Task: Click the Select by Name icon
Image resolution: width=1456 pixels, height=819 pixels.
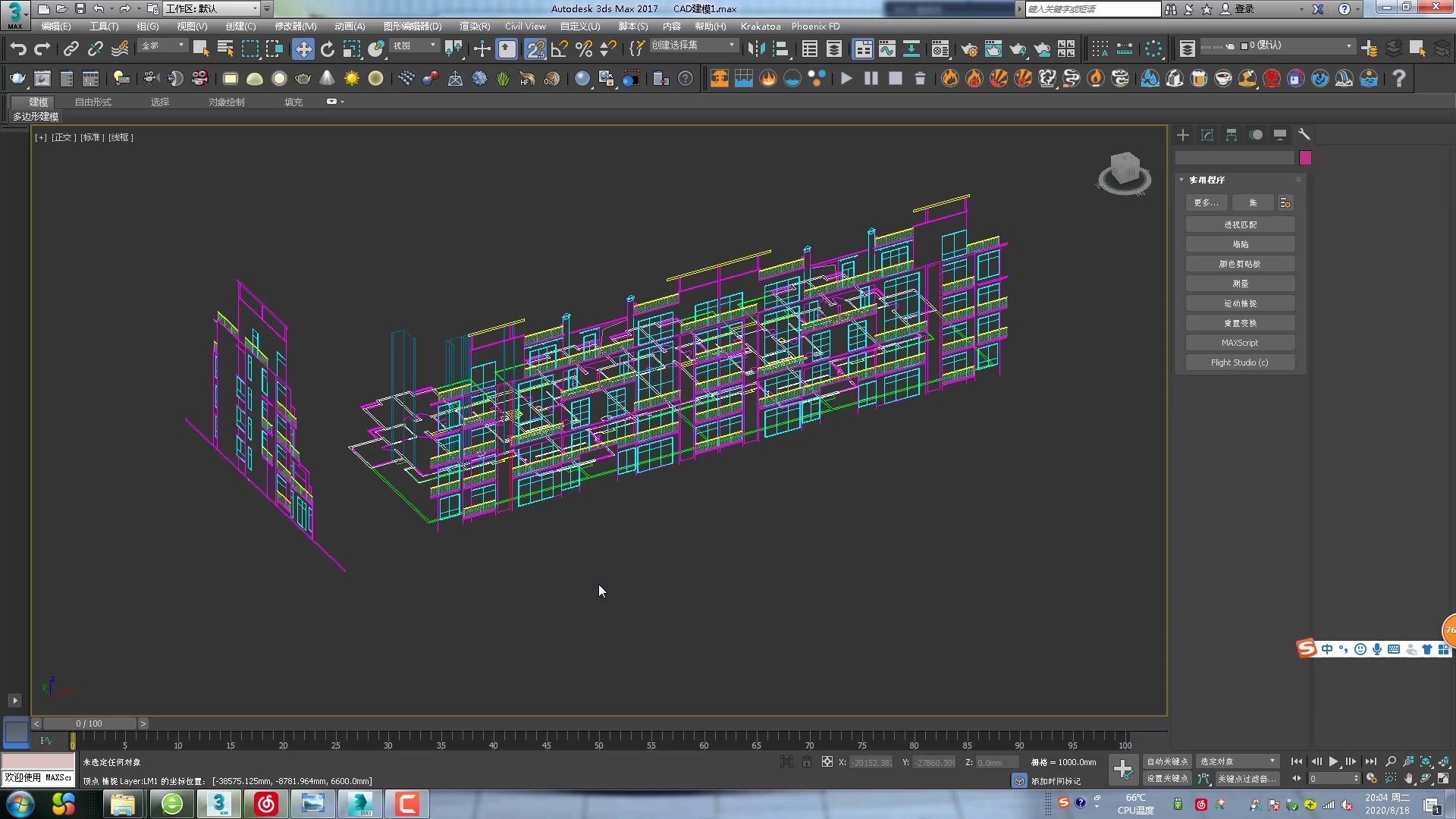Action: click(x=225, y=48)
